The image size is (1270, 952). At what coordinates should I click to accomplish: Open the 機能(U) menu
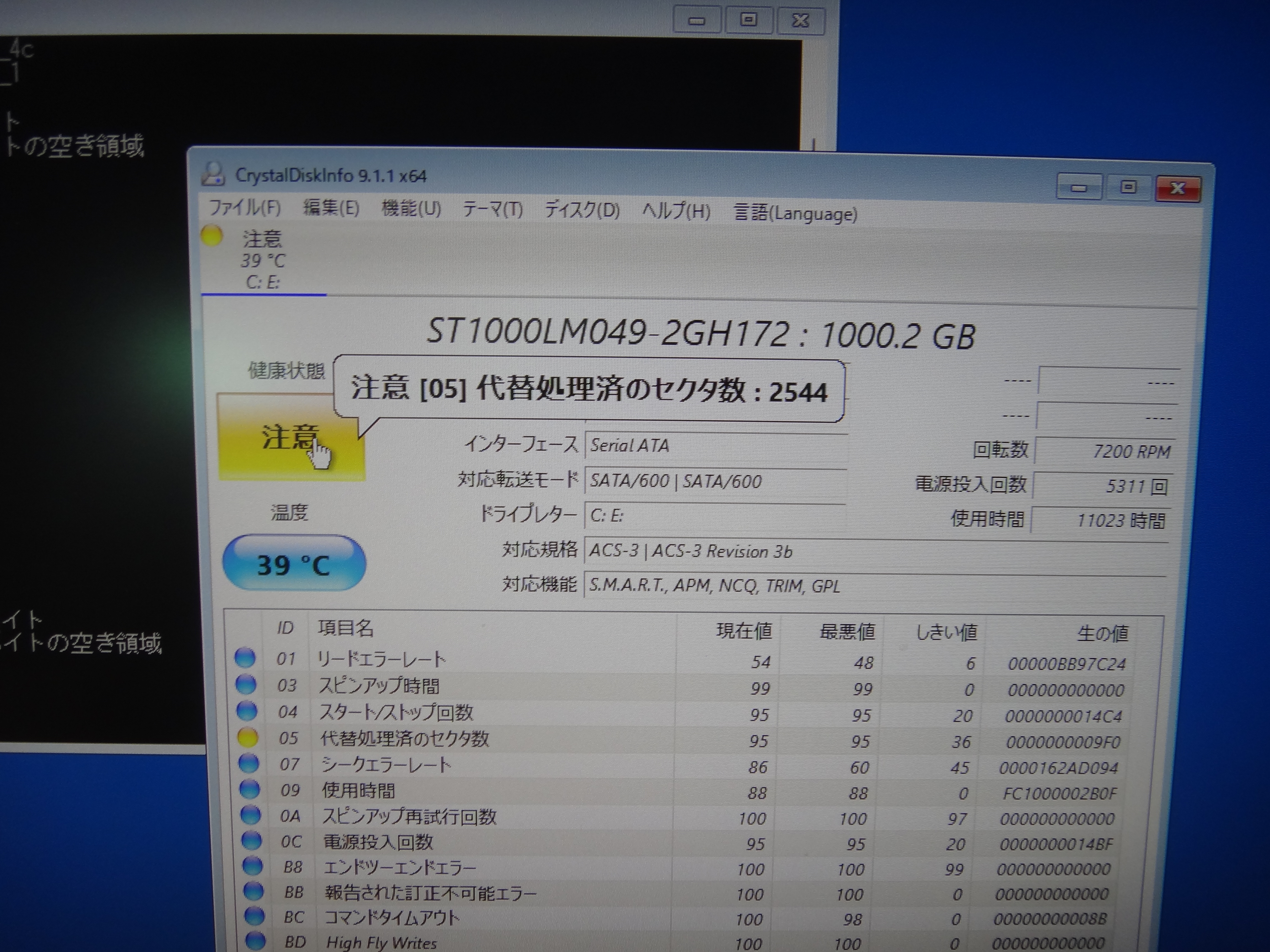point(411,209)
